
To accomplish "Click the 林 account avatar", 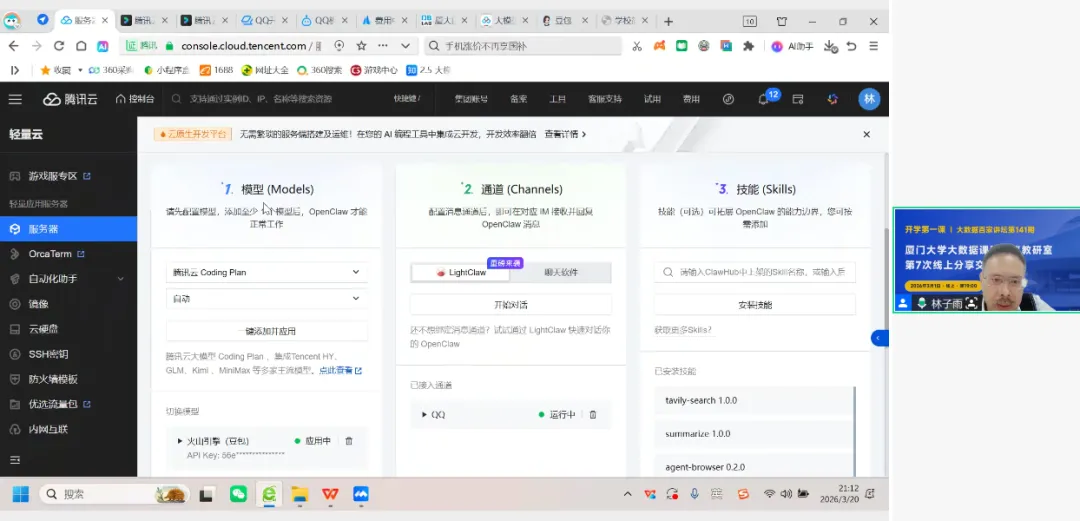I will pyautogui.click(x=869, y=99).
